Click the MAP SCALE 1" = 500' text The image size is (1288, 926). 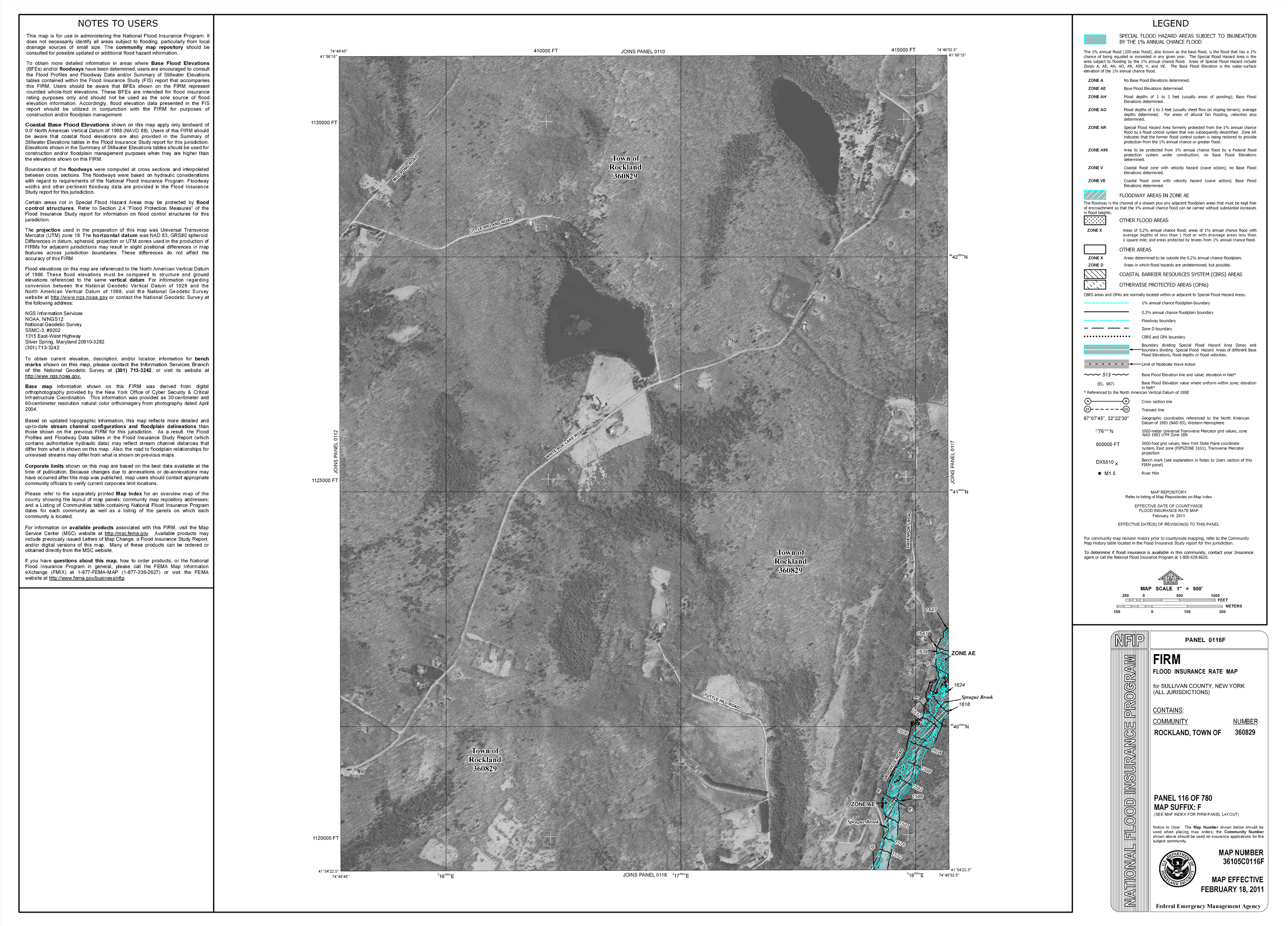1171,589
